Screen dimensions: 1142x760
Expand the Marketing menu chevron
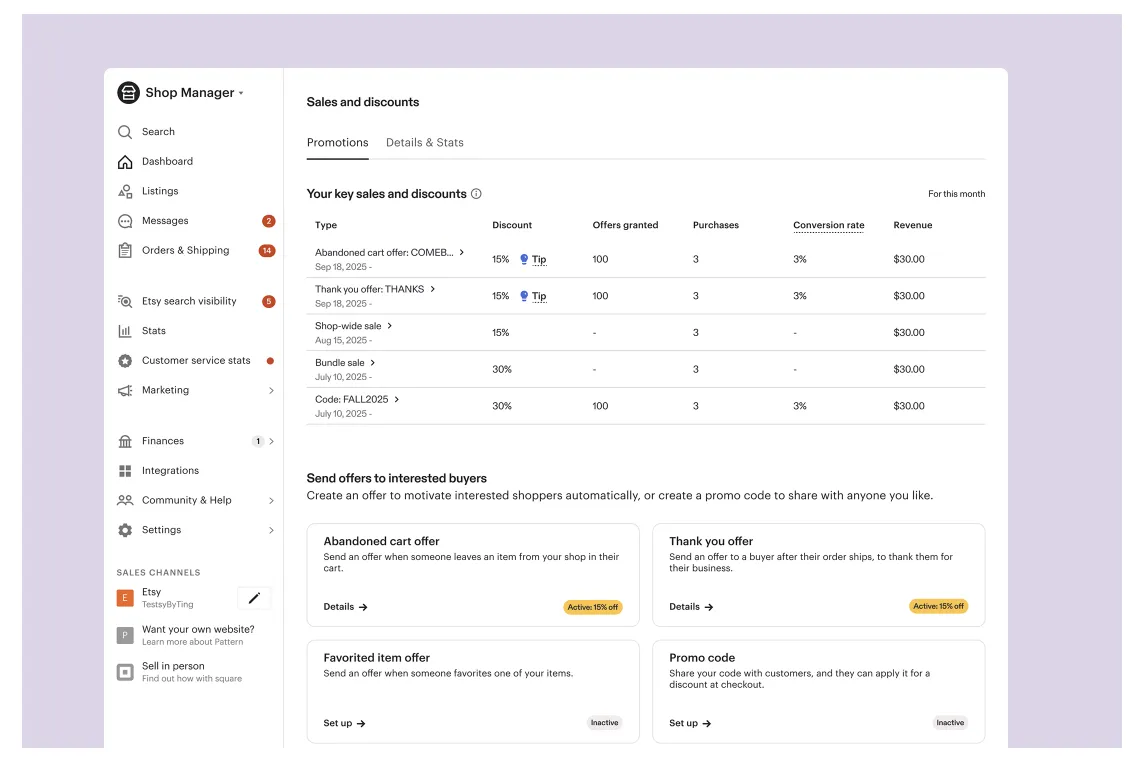tap(271, 391)
